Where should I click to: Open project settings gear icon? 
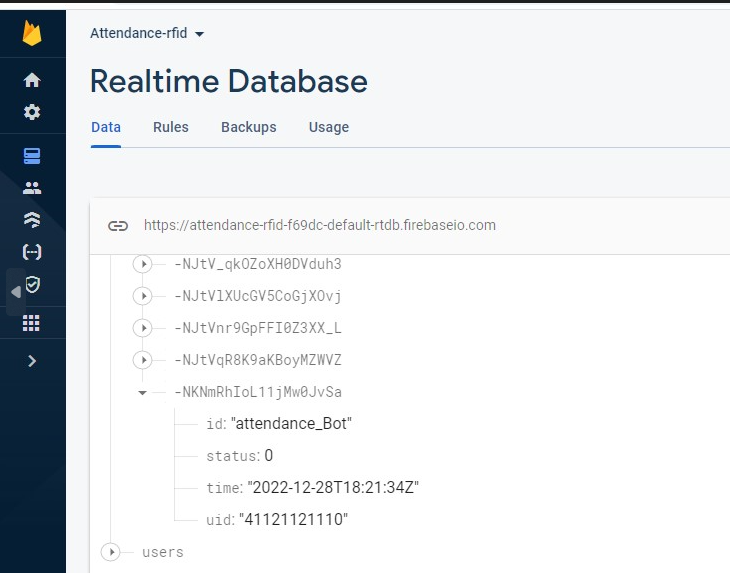32,112
